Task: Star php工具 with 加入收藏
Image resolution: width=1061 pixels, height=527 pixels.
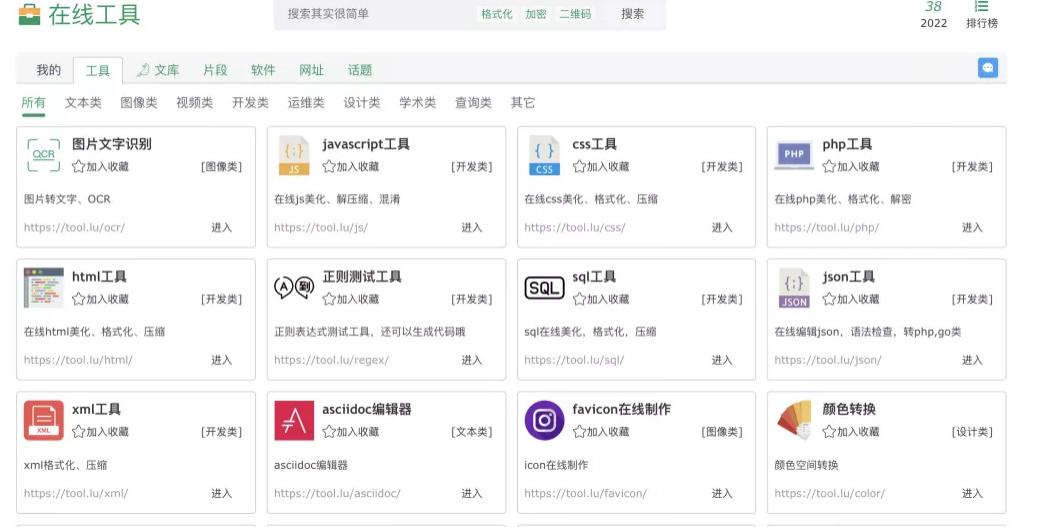Action: [851, 166]
